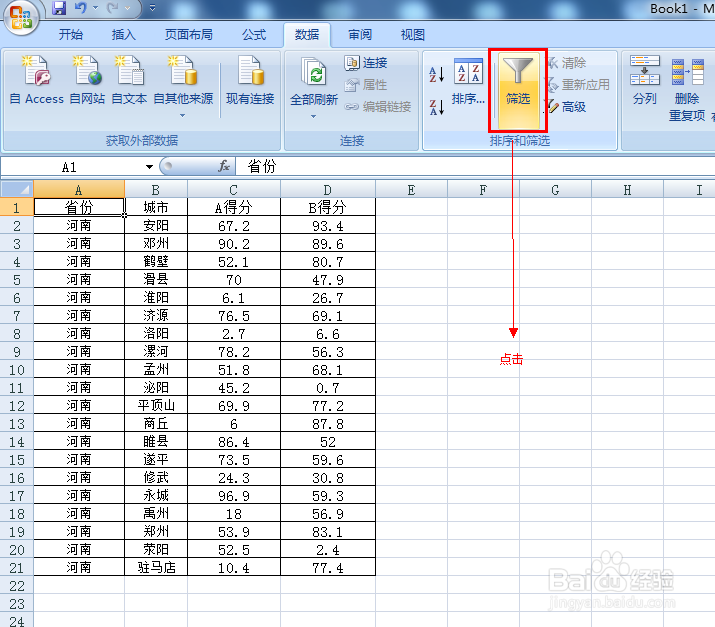Select column E header
This screenshot has width=715, height=627.
[411, 189]
